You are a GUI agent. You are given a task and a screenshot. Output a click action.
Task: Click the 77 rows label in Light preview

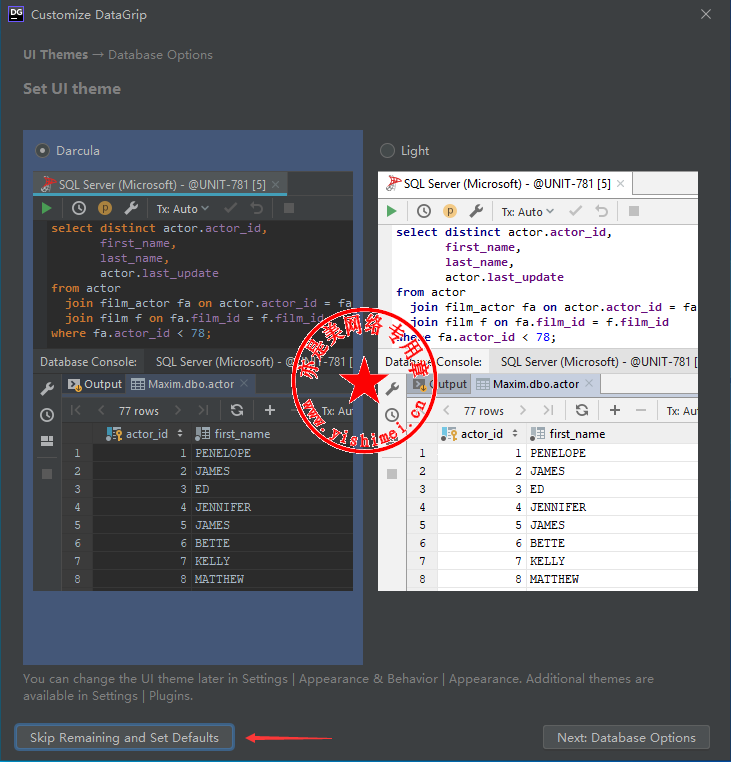484,411
